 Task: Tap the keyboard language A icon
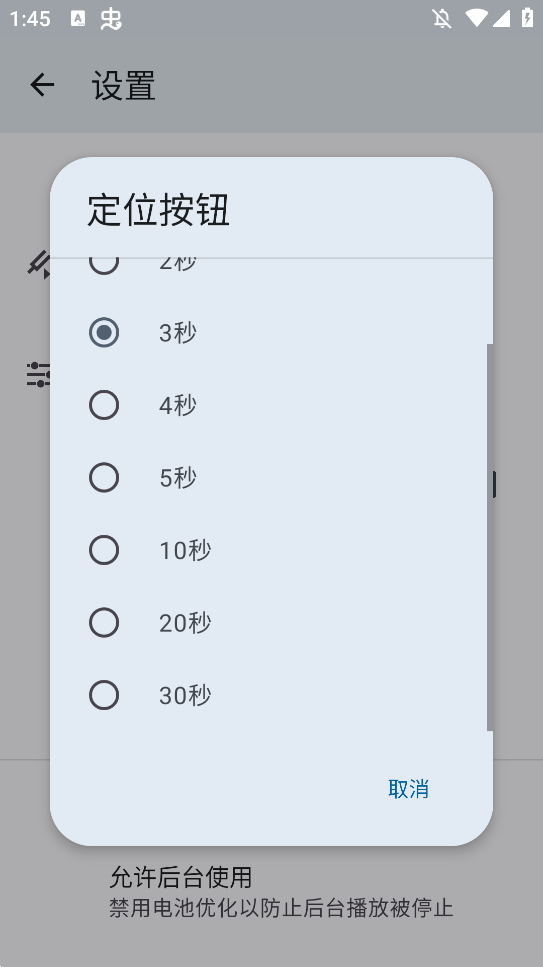[78, 19]
